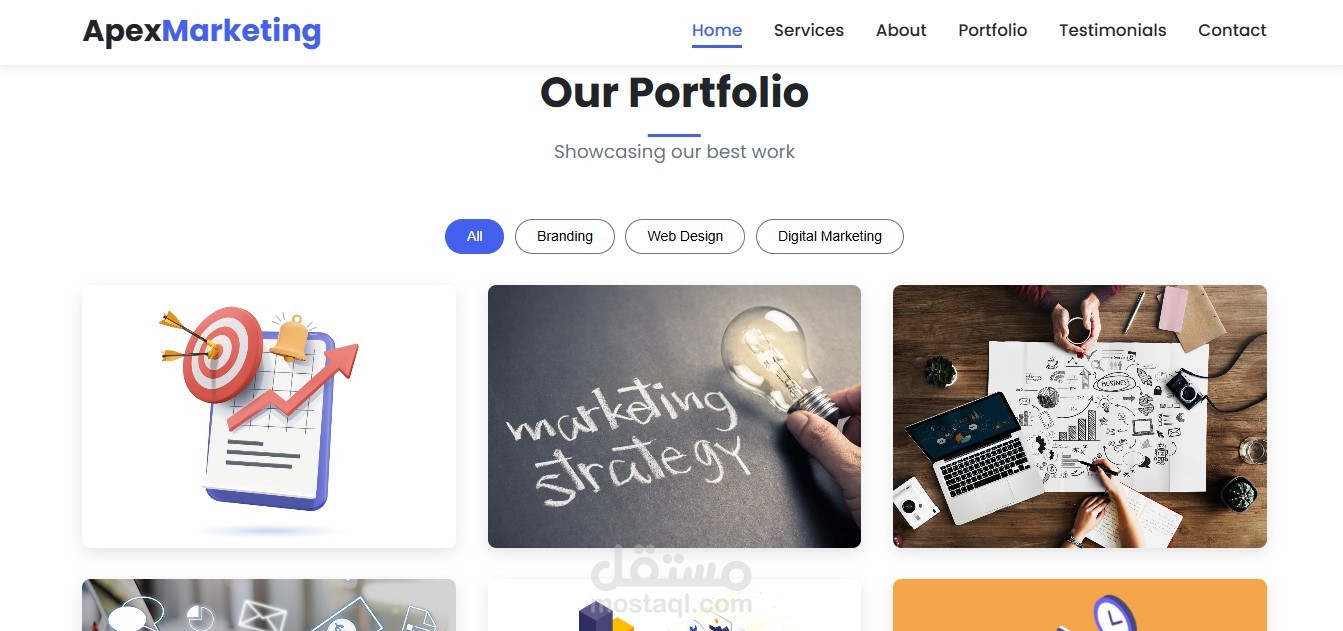The height and width of the screenshot is (631, 1343).
Task: Filter portfolio by Branding
Action: tap(565, 237)
